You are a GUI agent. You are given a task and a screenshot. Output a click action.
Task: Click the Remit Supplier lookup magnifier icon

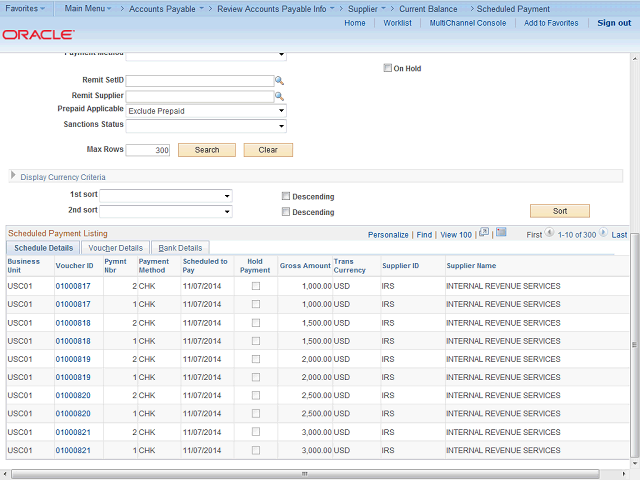point(280,97)
